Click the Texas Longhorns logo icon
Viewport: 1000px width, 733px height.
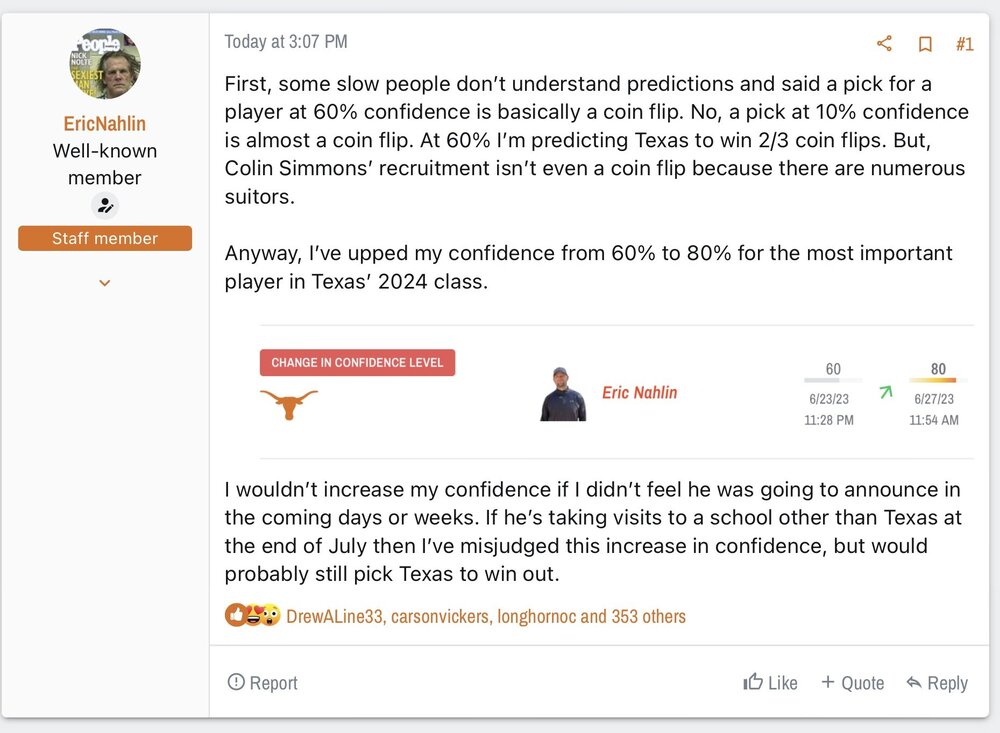coord(289,404)
